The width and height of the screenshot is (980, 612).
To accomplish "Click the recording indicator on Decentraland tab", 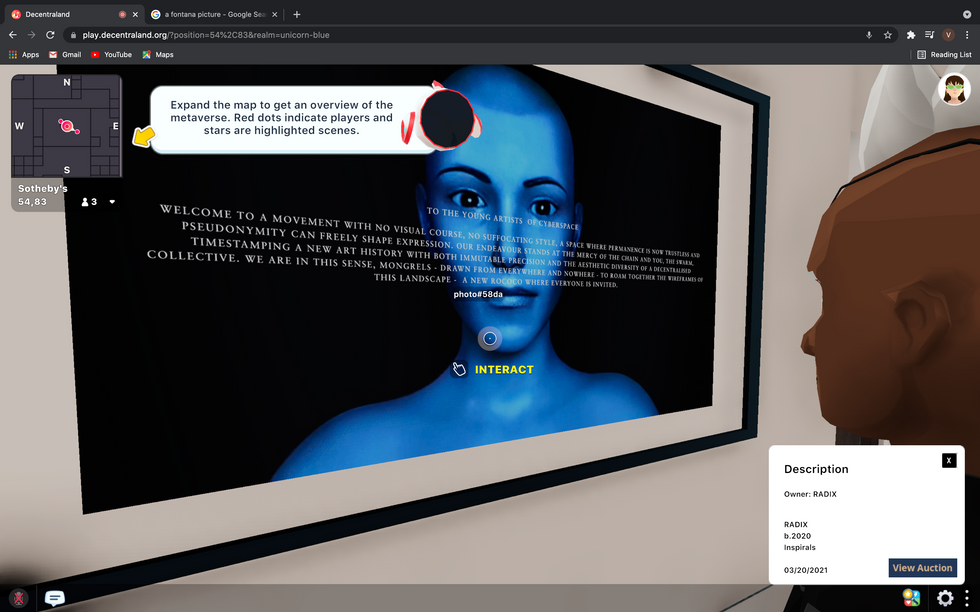I will (x=122, y=14).
